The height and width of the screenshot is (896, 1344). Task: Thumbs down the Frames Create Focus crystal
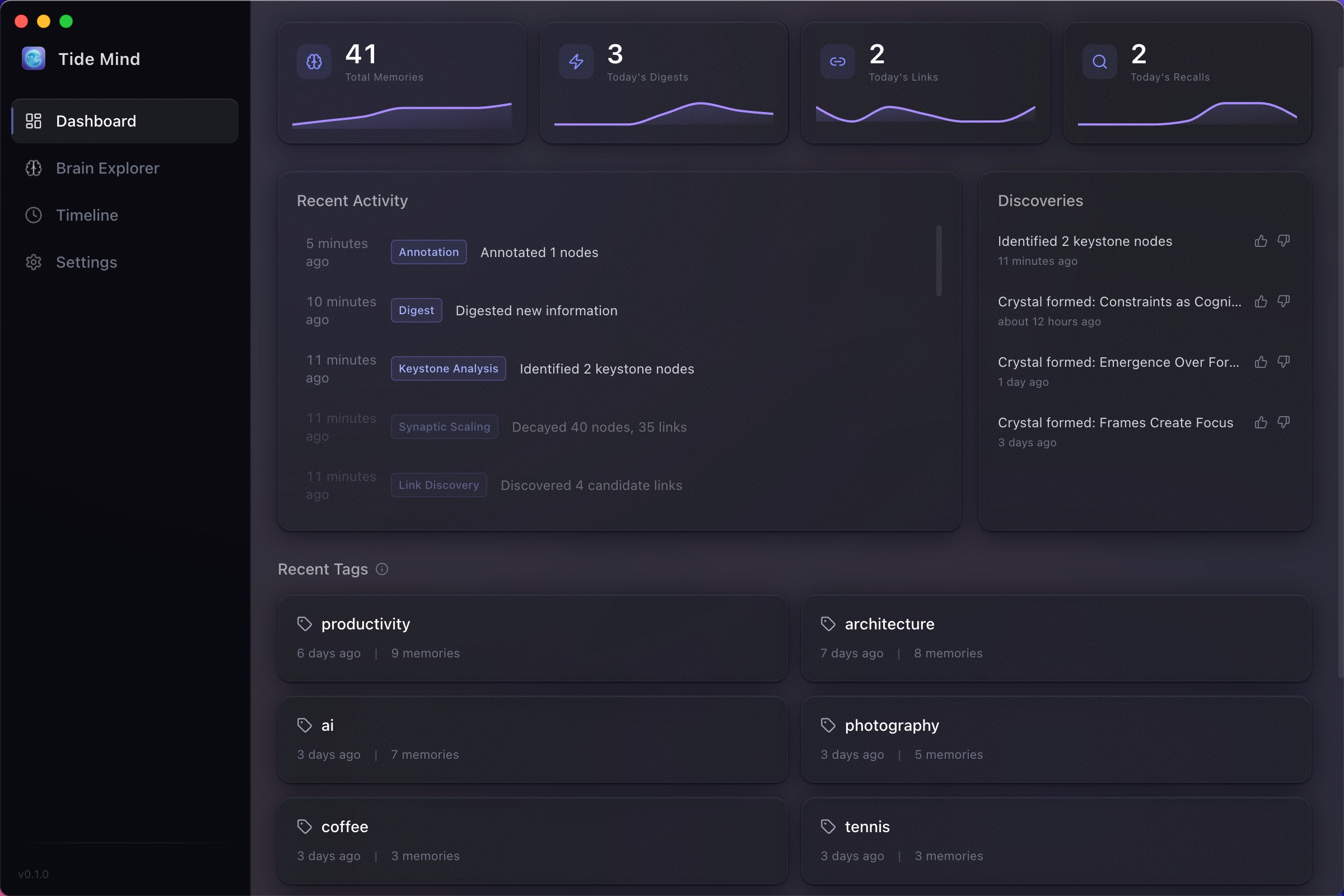(x=1284, y=422)
